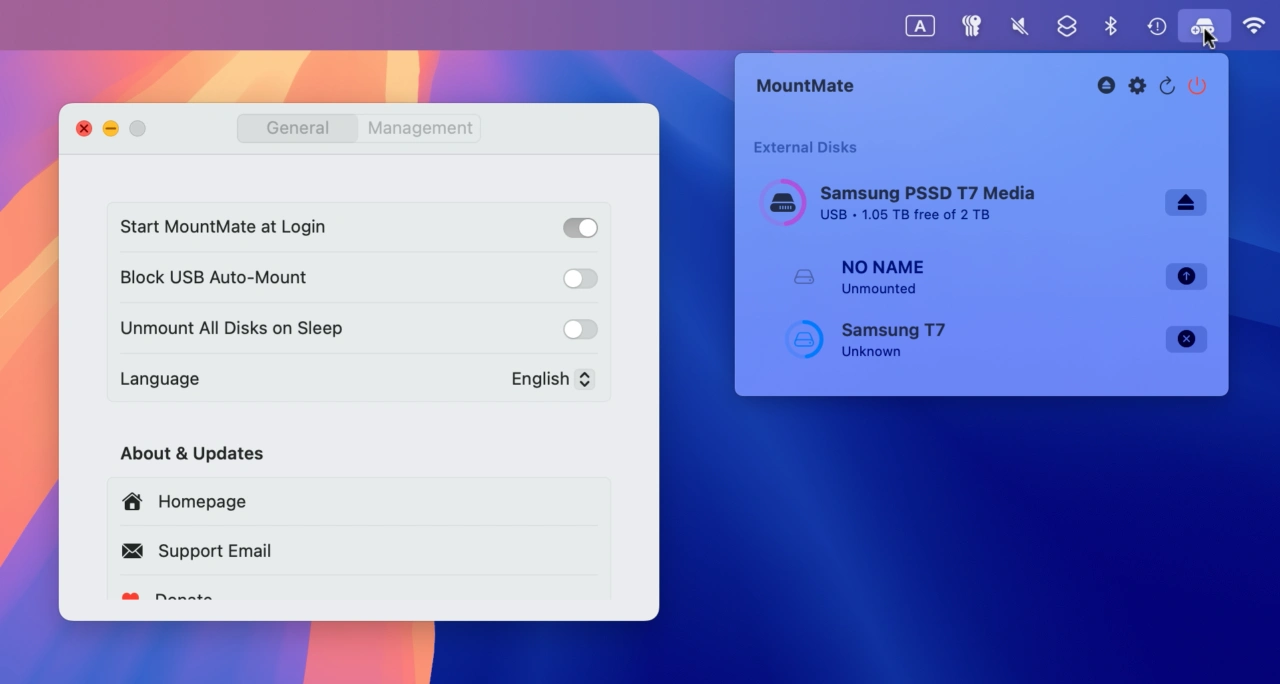The image size is (1280, 684).
Task: Open MountMate settings gear icon
Action: (x=1137, y=86)
